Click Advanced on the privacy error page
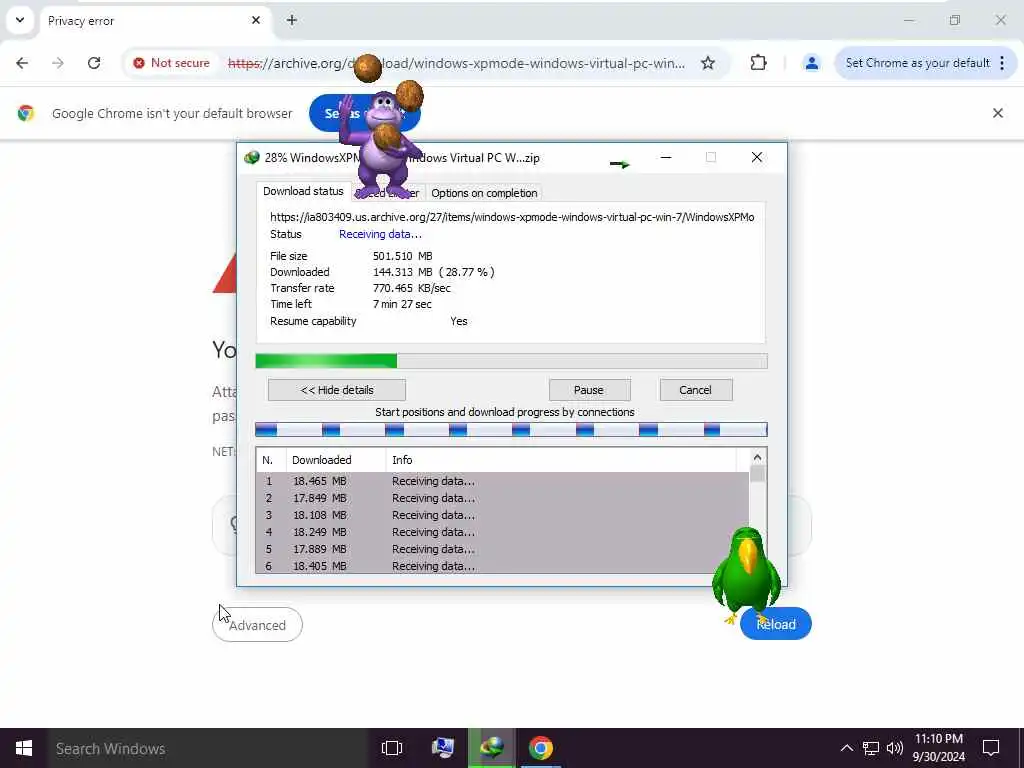The height and width of the screenshot is (768, 1024). tap(257, 625)
